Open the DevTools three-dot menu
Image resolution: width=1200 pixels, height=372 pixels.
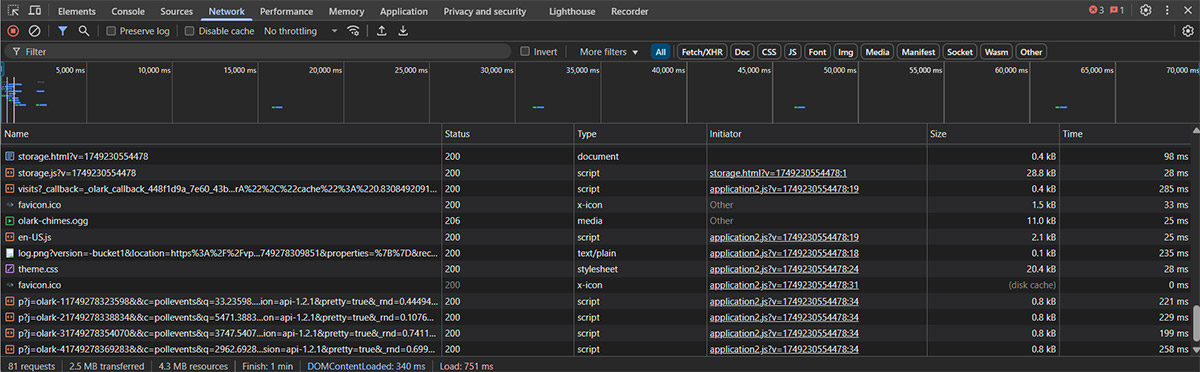[1168, 11]
